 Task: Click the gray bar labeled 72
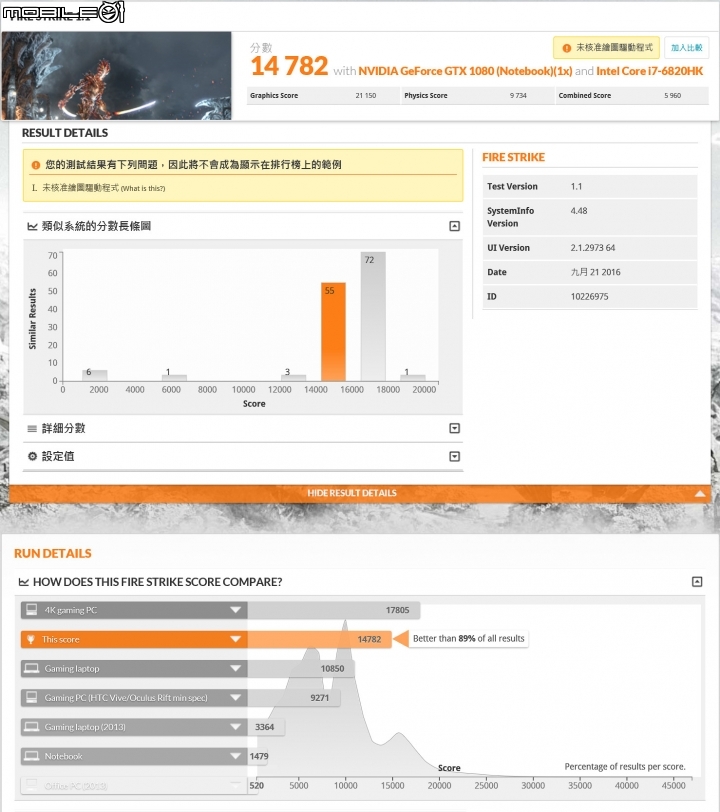(x=373, y=316)
